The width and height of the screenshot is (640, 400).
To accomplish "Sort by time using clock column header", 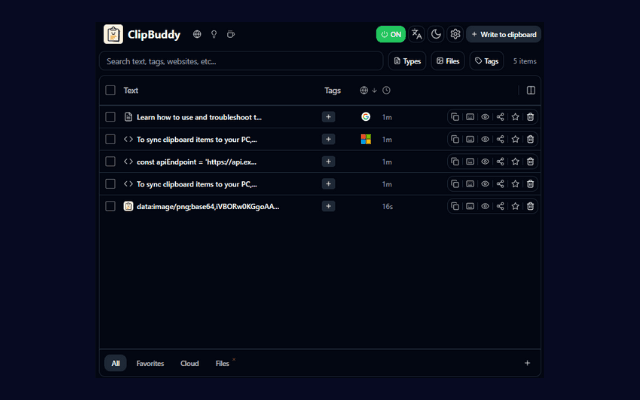I will pyautogui.click(x=386, y=90).
